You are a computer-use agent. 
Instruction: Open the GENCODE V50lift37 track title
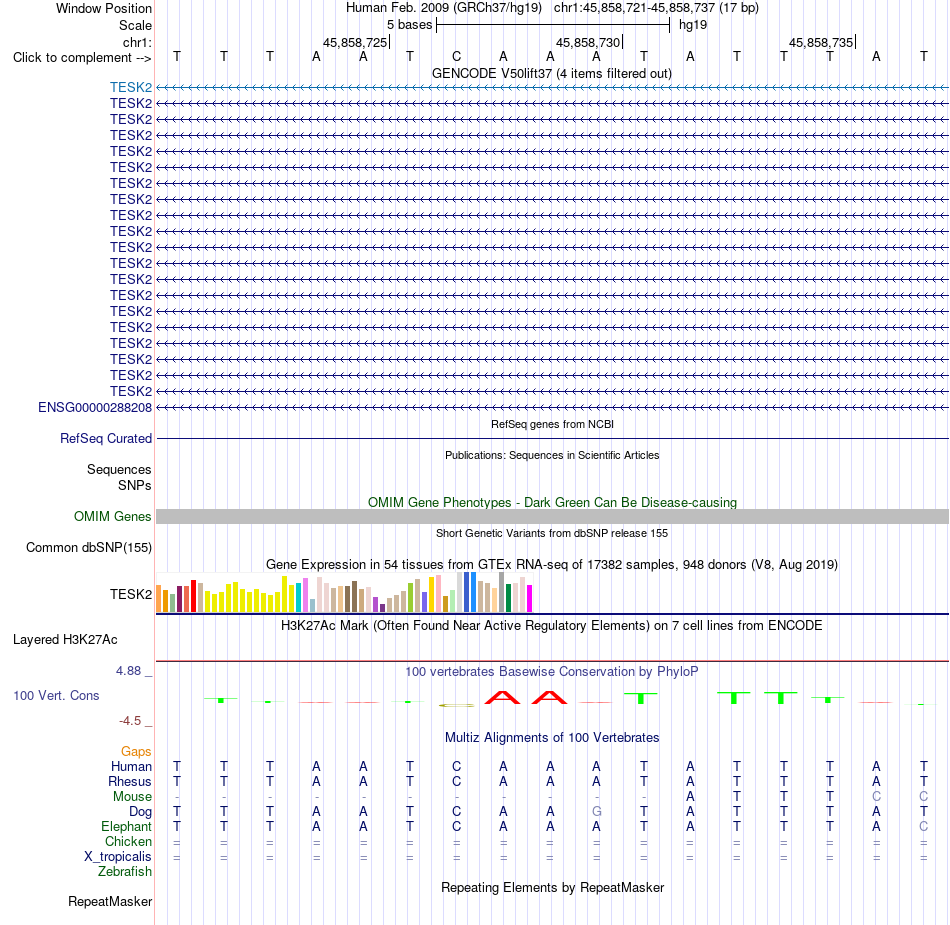pyautogui.click(x=552, y=74)
